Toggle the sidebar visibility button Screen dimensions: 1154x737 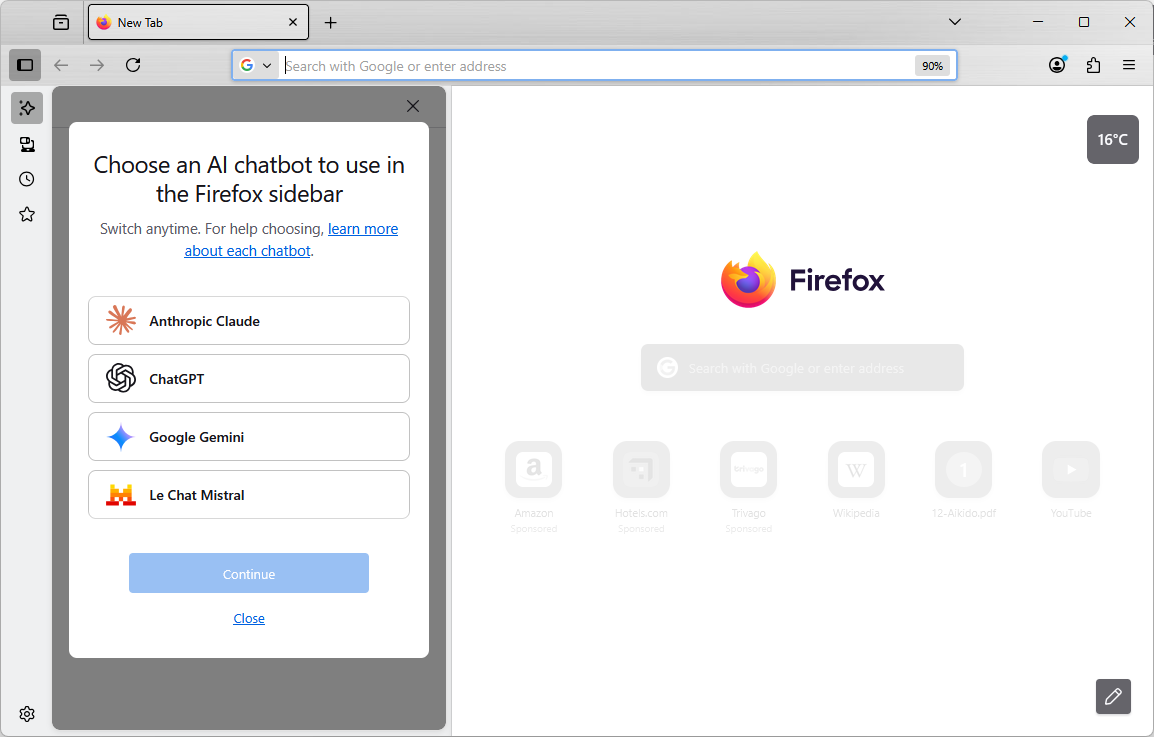[25, 65]
